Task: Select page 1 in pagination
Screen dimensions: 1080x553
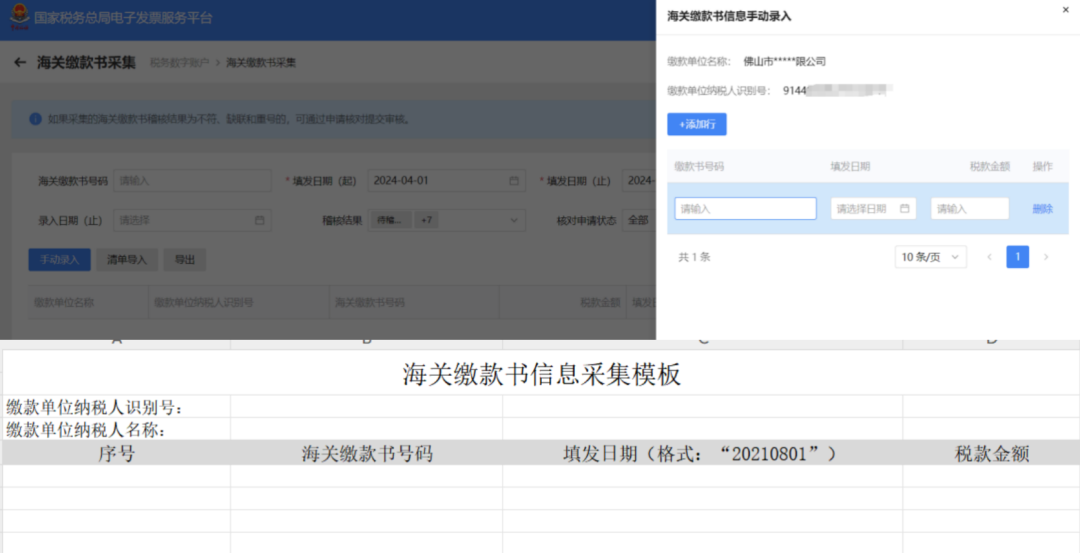Action: click(1017, 257)
